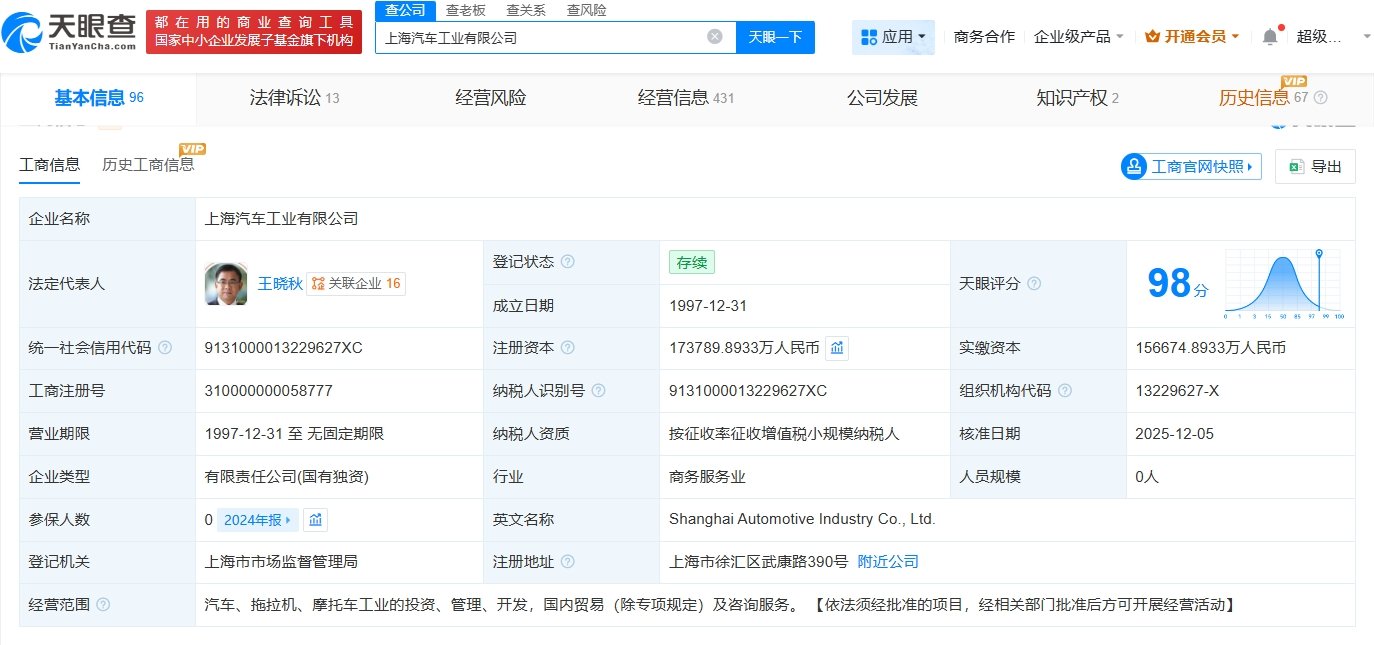This screenshot has width=1374, height=645.
Task: Open the 开通会员 dropdown
Action: [x=1191, y=37]
